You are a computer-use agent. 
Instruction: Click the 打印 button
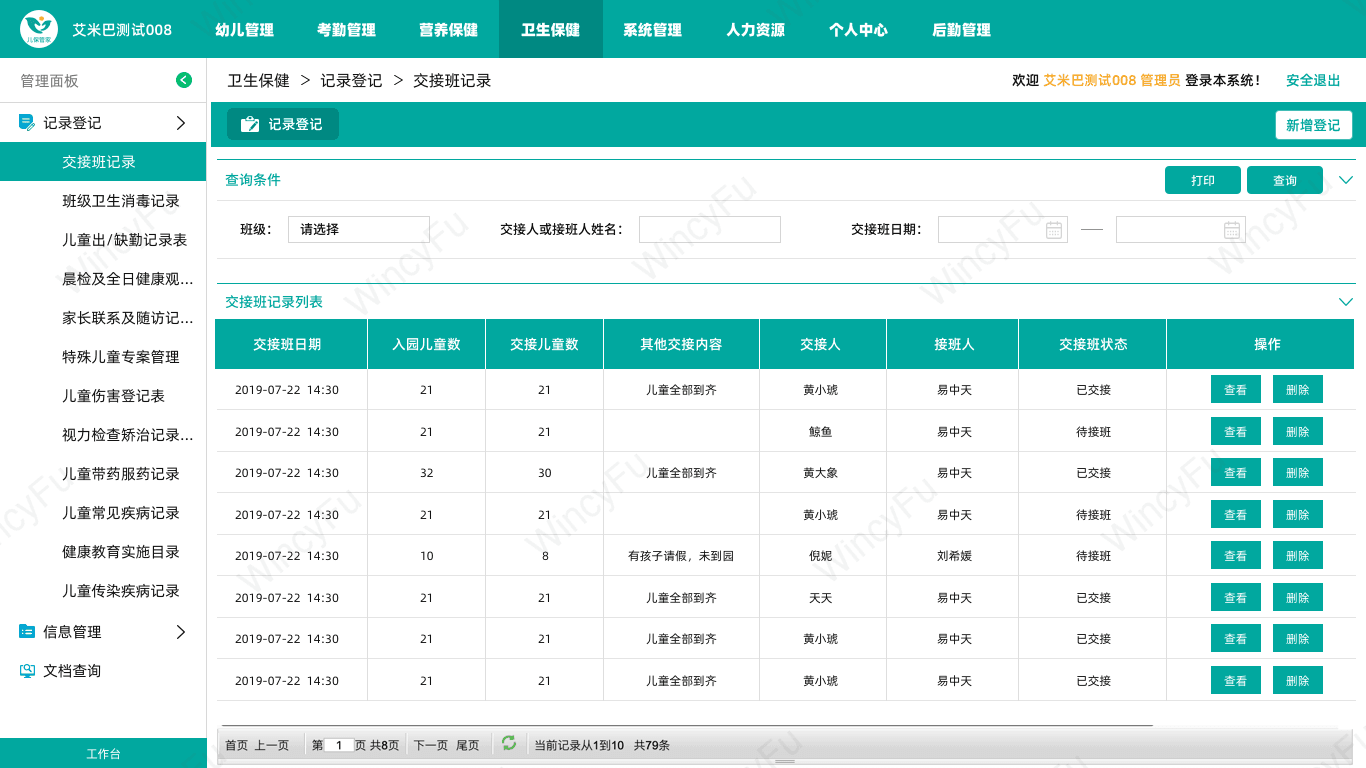pyautogui.click(x=1203, y=180)
